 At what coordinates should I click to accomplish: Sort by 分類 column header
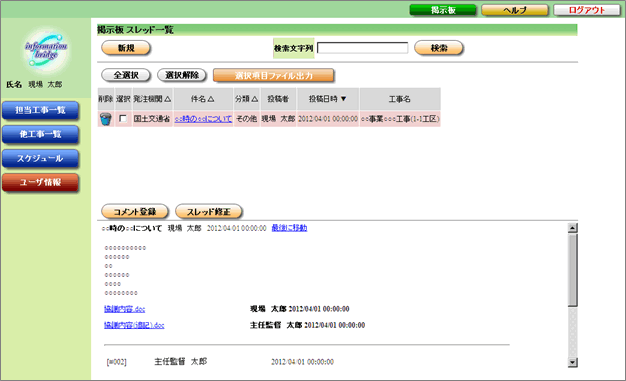246,99
